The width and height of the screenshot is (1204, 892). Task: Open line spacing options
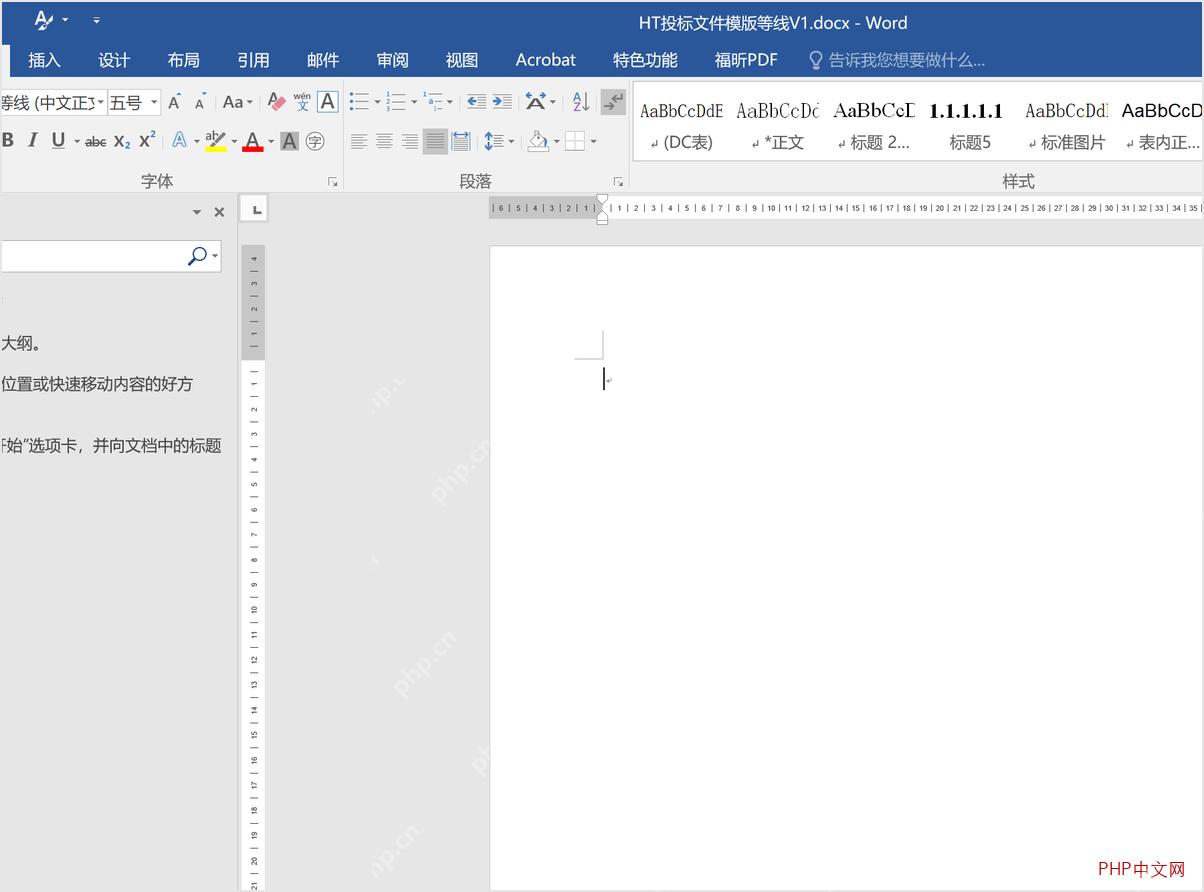coord(493,141)
